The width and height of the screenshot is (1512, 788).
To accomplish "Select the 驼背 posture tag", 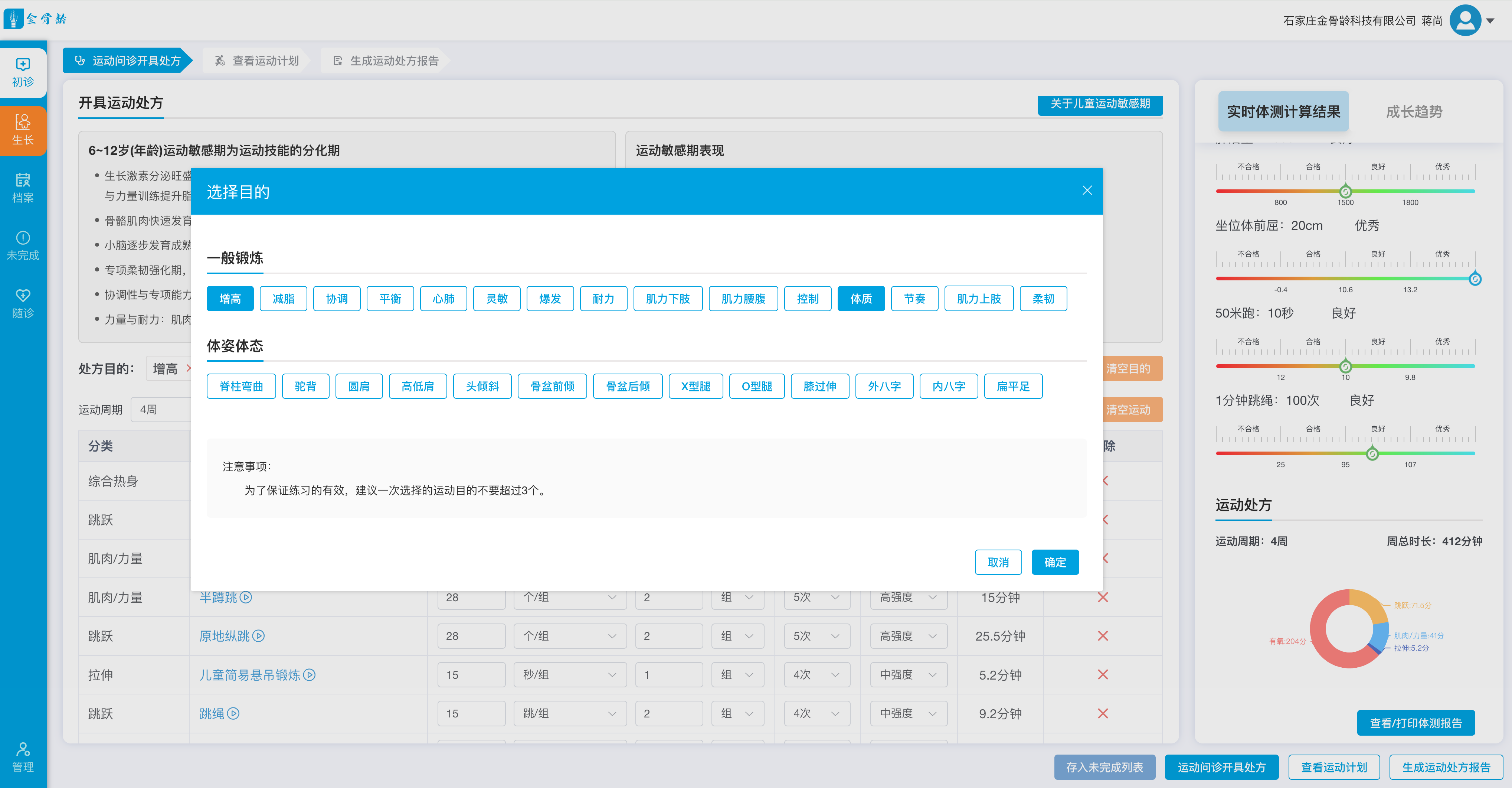I will 305,386.
